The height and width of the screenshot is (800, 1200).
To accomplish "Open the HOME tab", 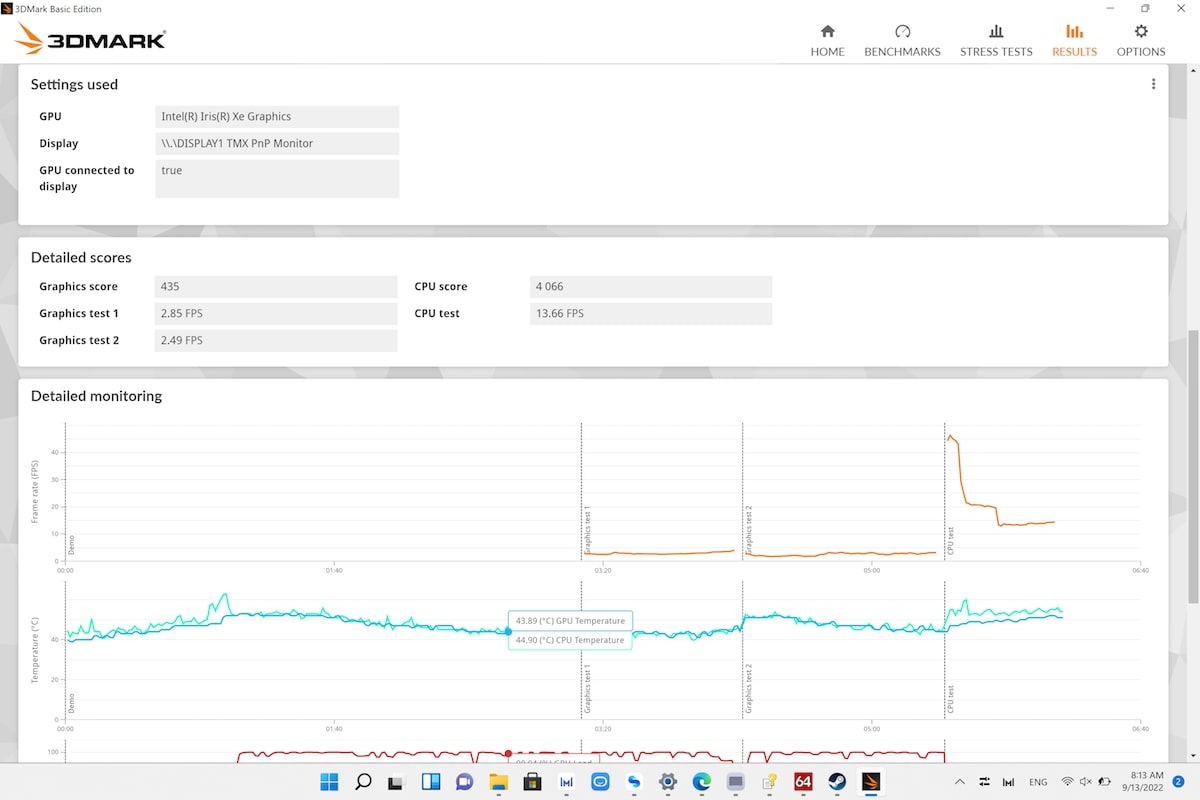I will click(x=827, y=40).
